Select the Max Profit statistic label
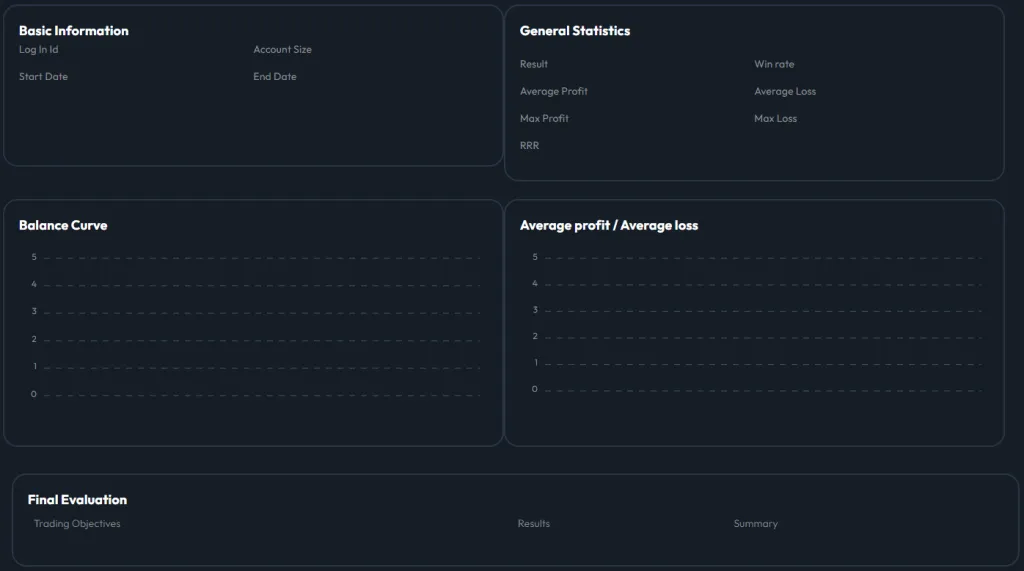This screenshot has height=571, width=1024. [544, 118]
